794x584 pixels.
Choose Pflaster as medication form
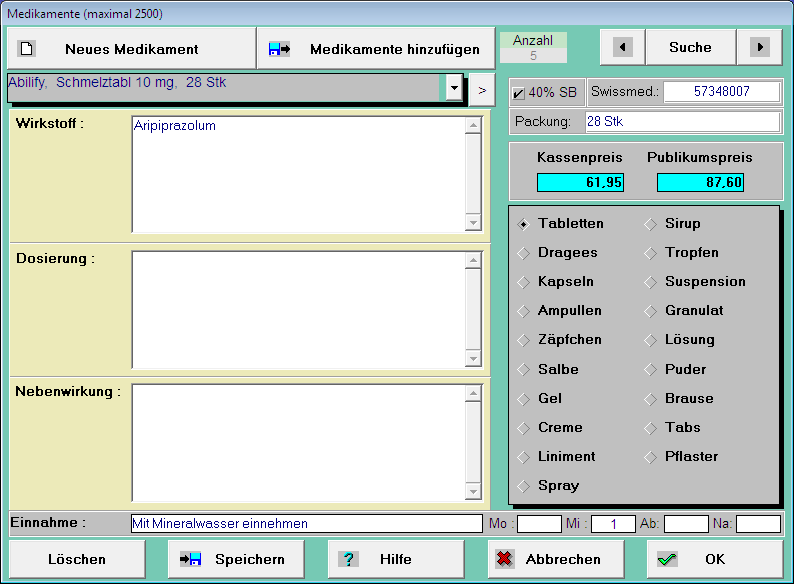point(650,457)
